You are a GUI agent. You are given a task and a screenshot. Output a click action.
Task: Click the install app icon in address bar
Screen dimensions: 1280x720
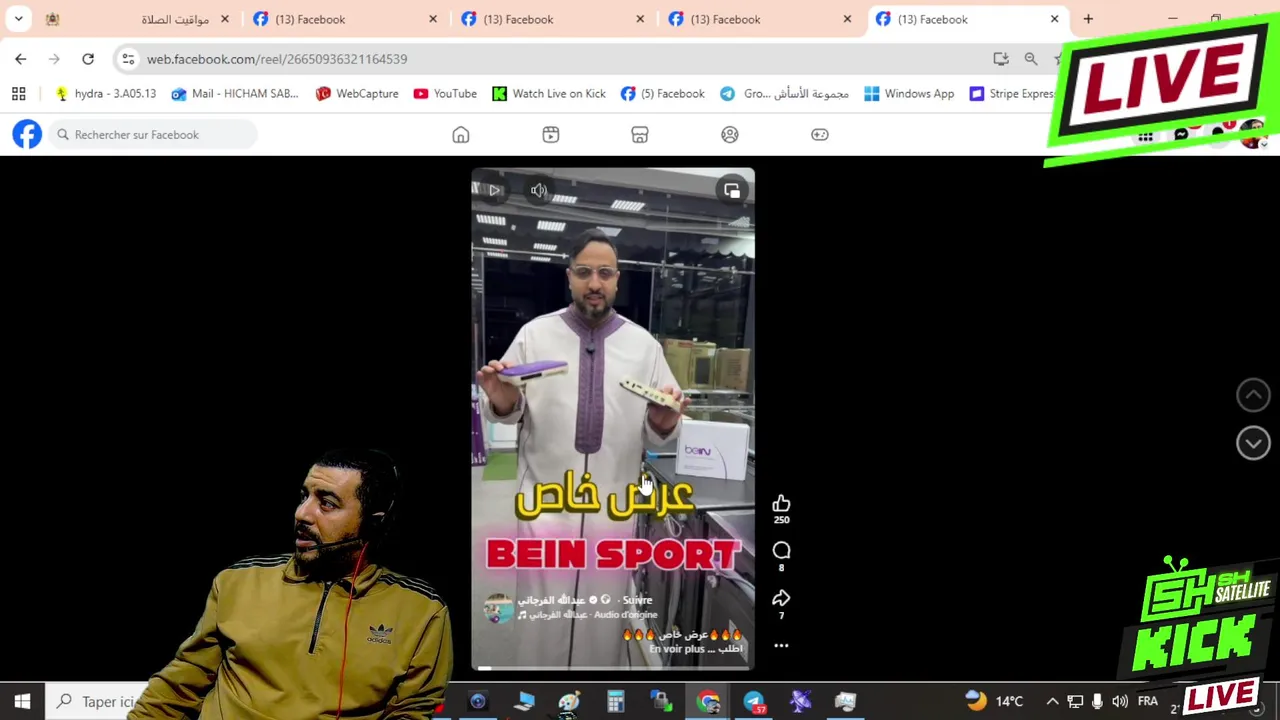tap(1001, 59)
